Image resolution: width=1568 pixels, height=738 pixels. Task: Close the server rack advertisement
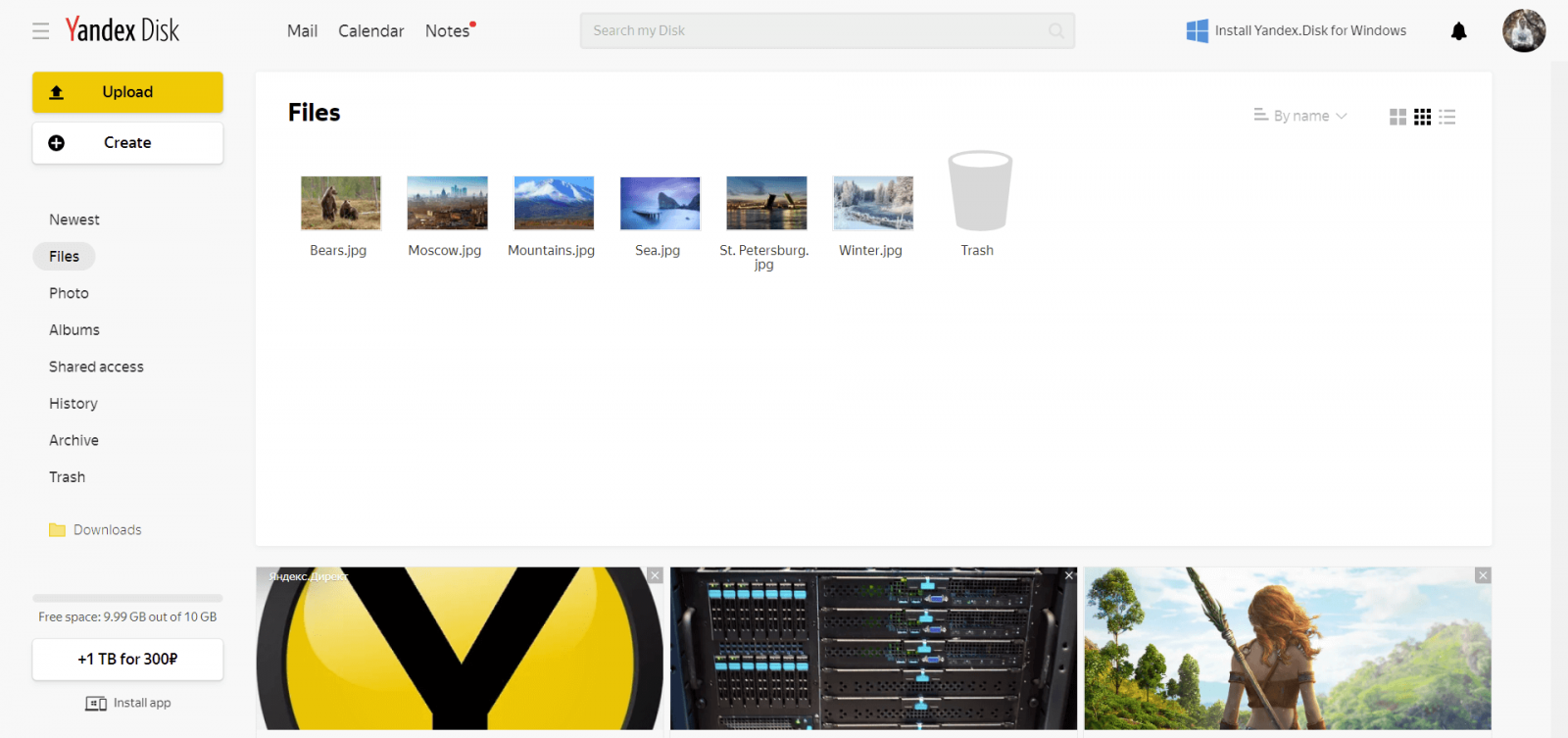[1069, 575]
